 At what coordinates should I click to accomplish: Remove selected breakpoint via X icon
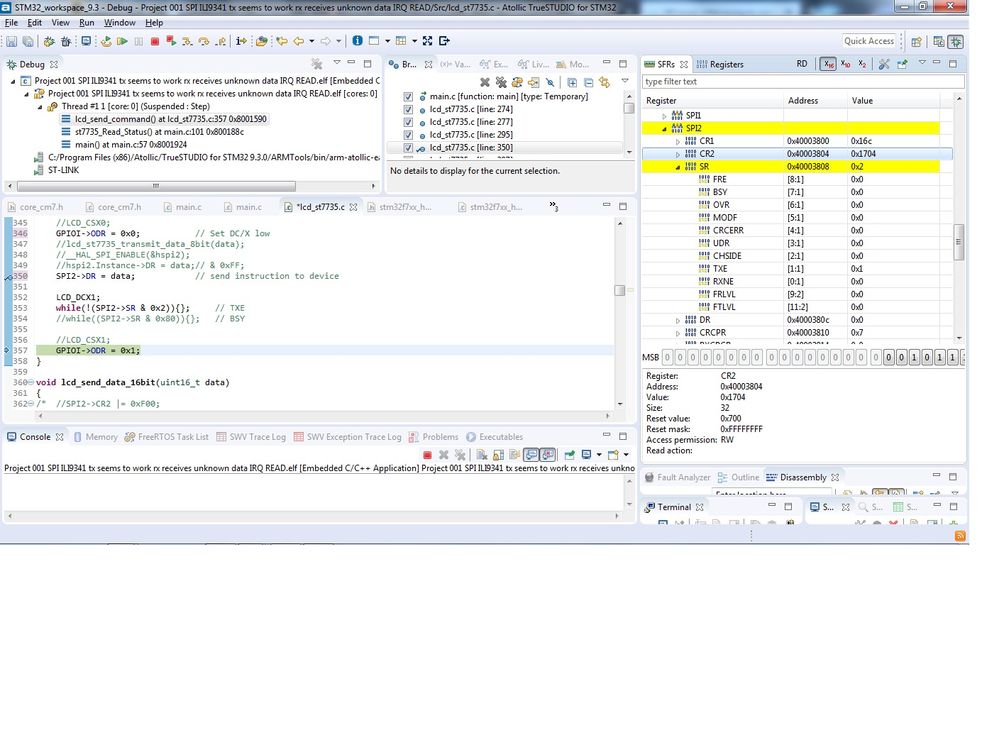[x=485, y=82]
